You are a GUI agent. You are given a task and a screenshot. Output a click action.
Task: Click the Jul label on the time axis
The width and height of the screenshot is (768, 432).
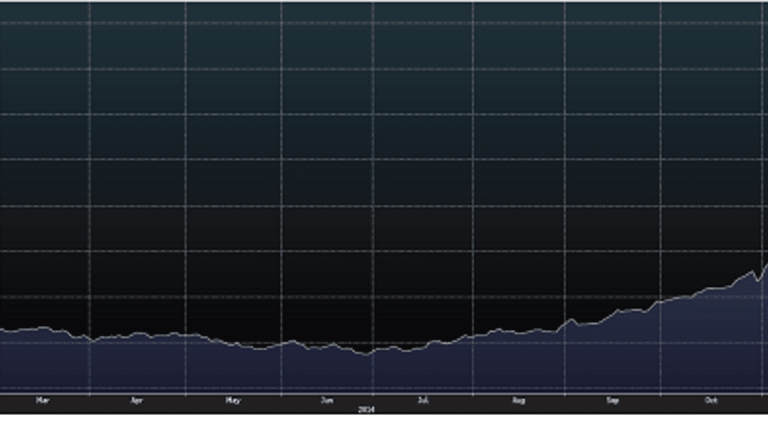[423, 400]
